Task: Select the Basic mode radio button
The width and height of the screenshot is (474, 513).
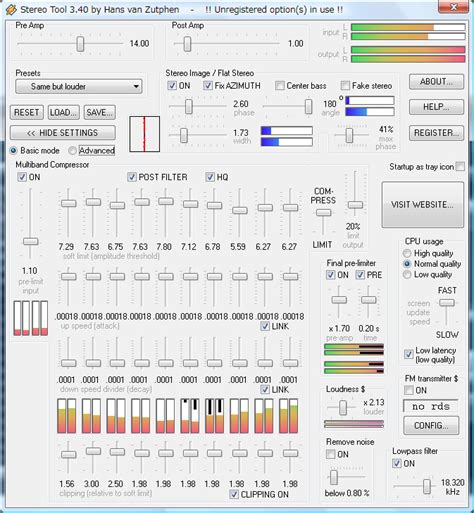Action: (x=13, y=151)
